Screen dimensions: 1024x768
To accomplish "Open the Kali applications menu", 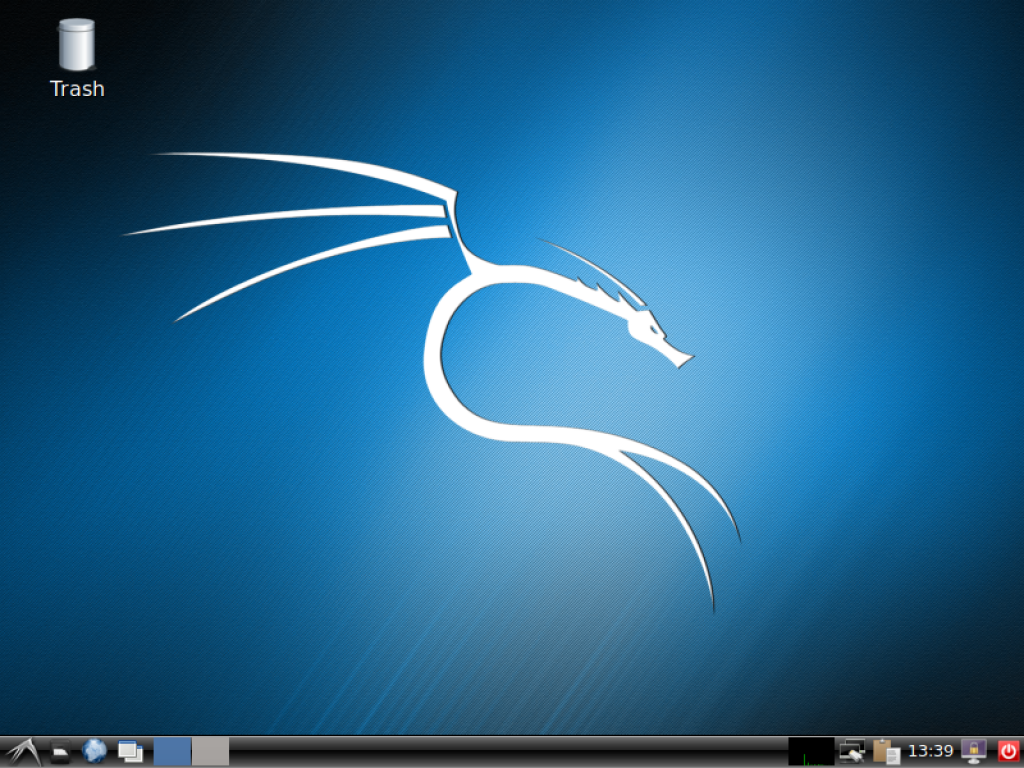I will point(23,751).
